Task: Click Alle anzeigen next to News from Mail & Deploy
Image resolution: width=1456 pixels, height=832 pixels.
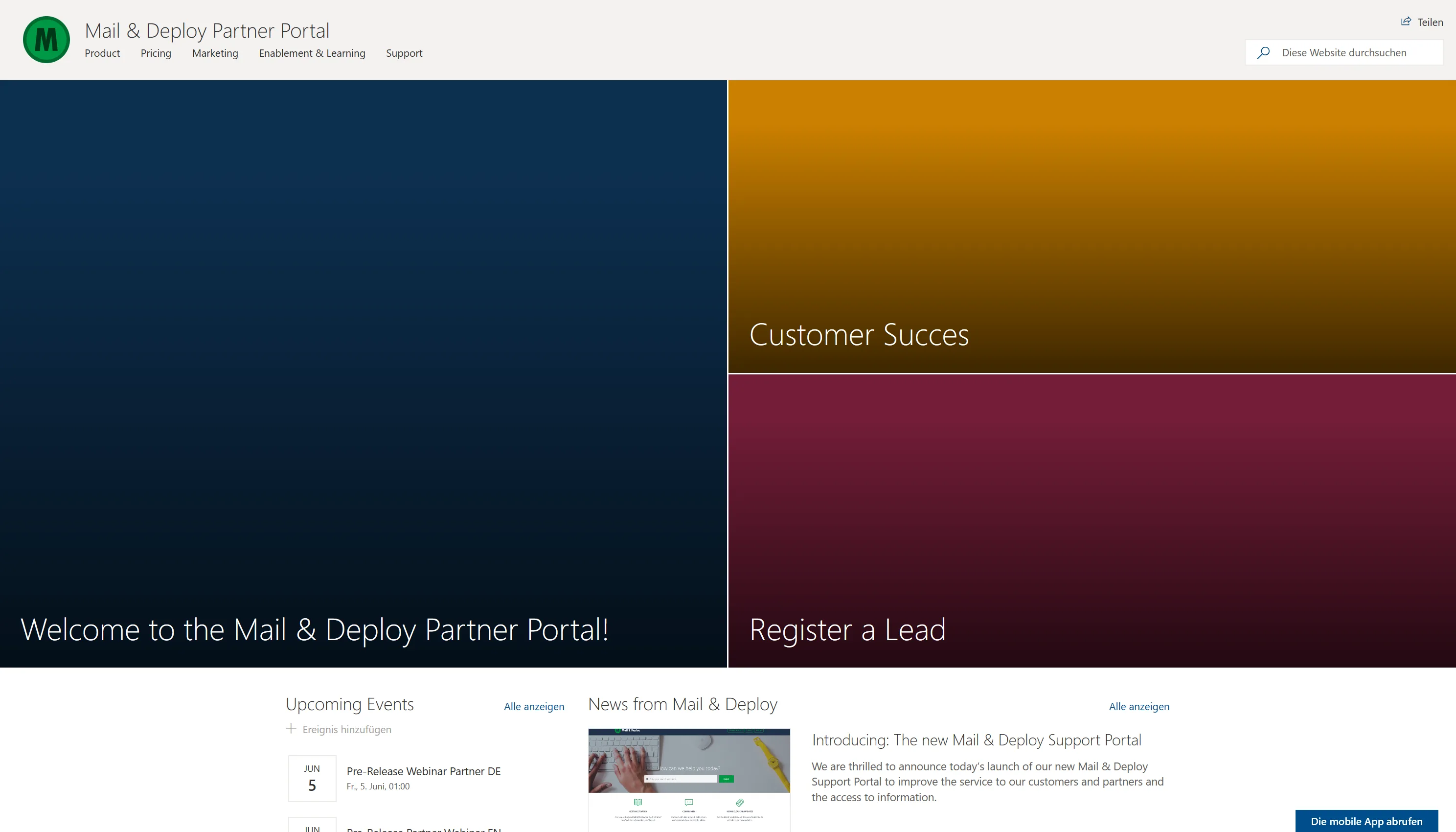Action: (x=1139, y=707)
